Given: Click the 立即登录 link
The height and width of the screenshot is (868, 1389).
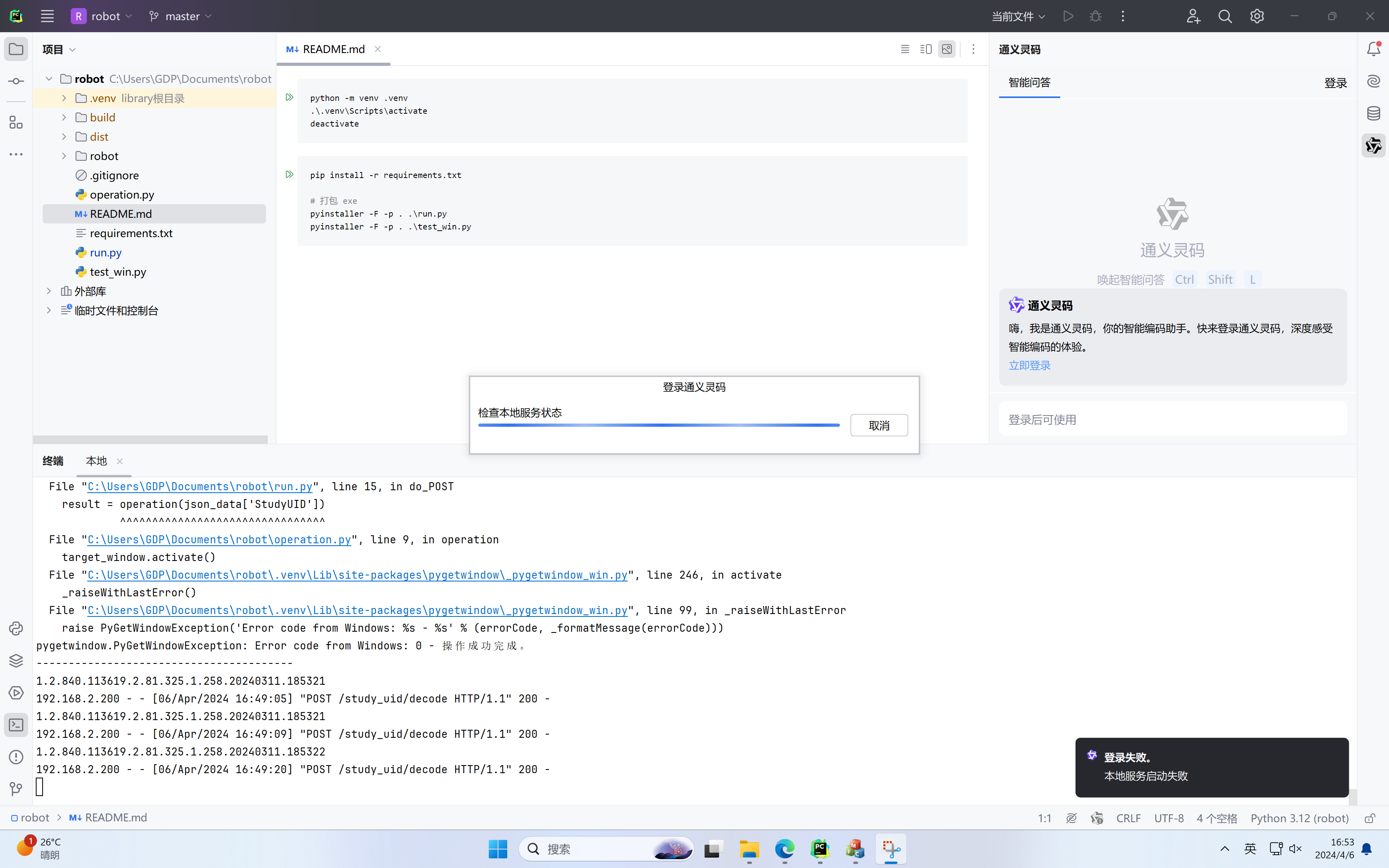Looking at the screenshot, I should coord(1029,366).
